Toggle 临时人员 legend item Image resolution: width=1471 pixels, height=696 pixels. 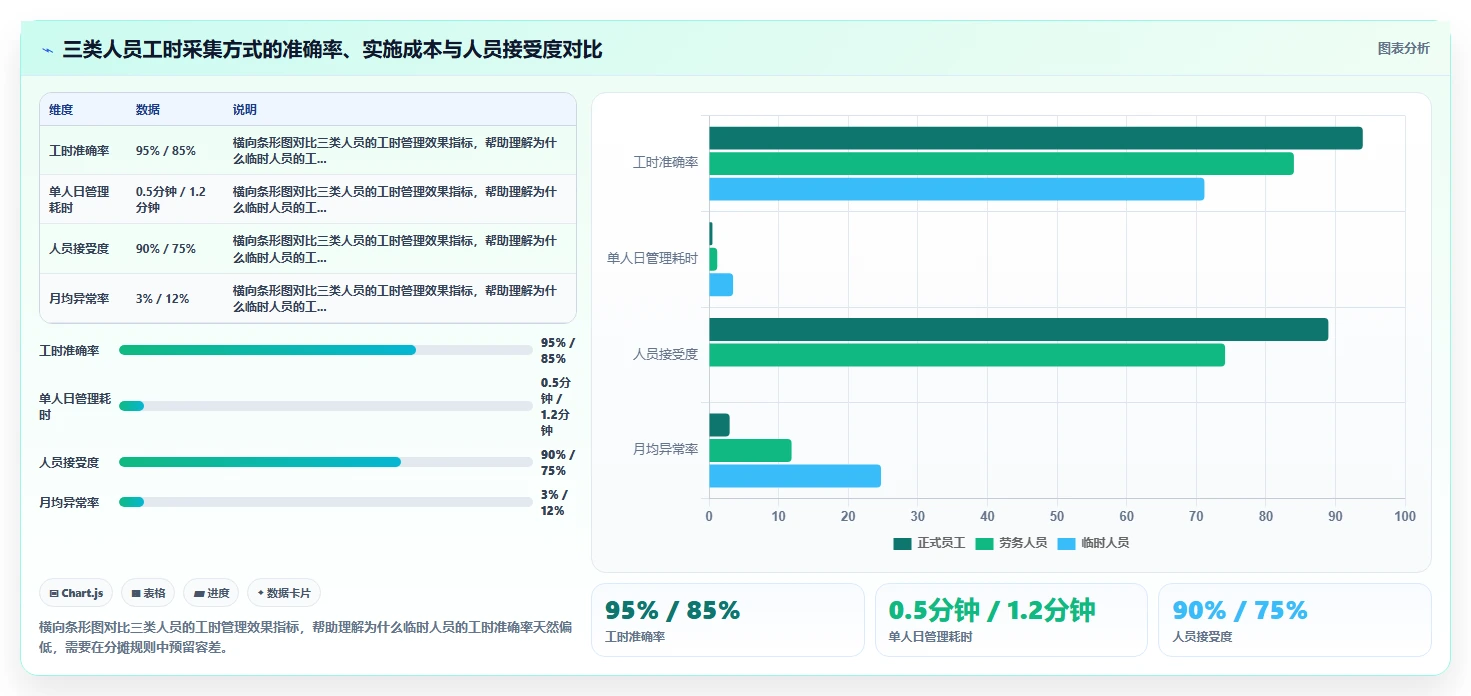1093,543
